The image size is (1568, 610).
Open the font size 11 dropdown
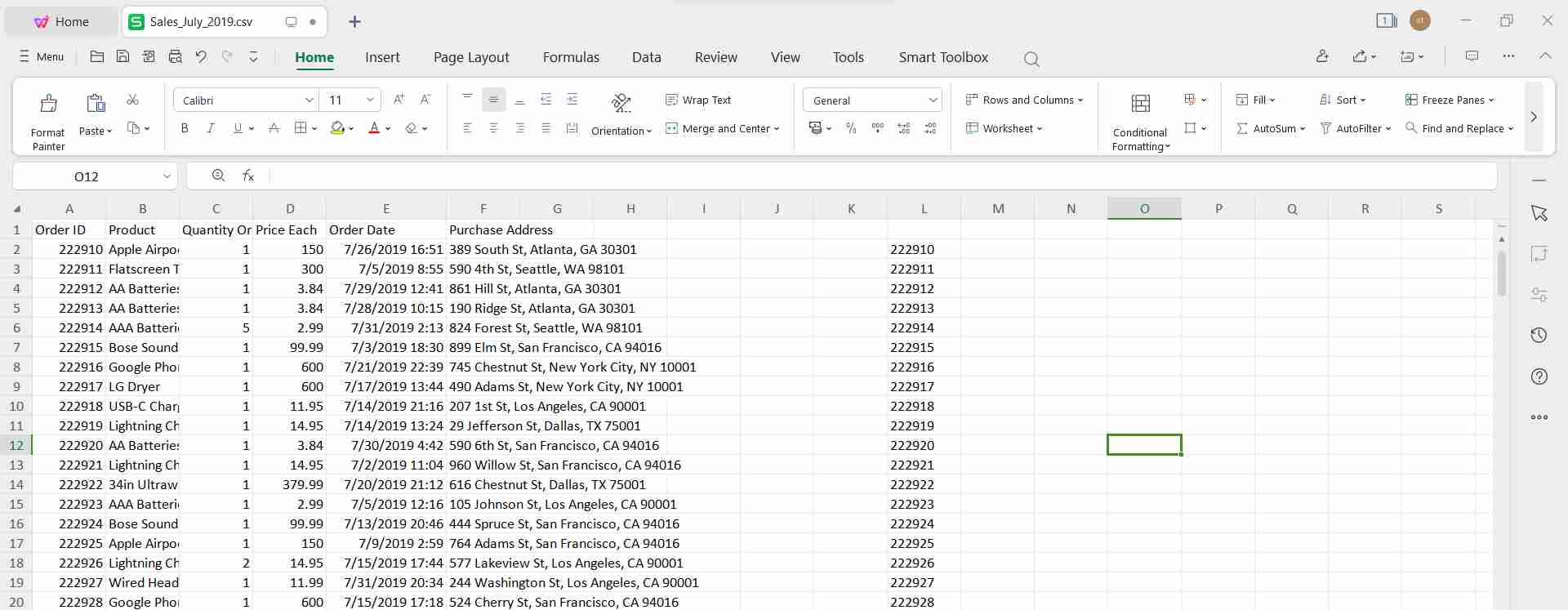click(370, 100)
